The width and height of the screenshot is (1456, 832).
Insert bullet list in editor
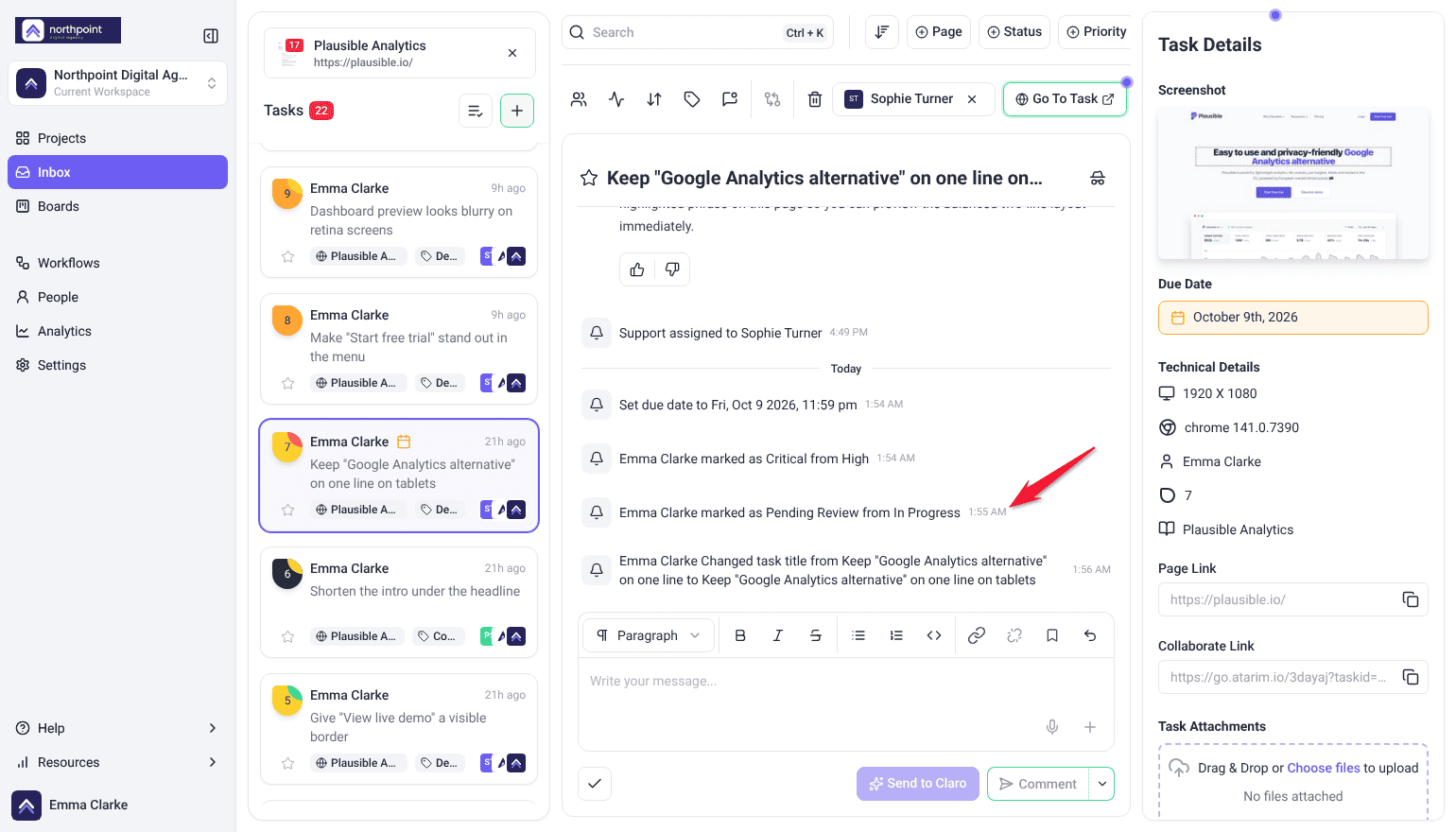[x=858, y=635]
